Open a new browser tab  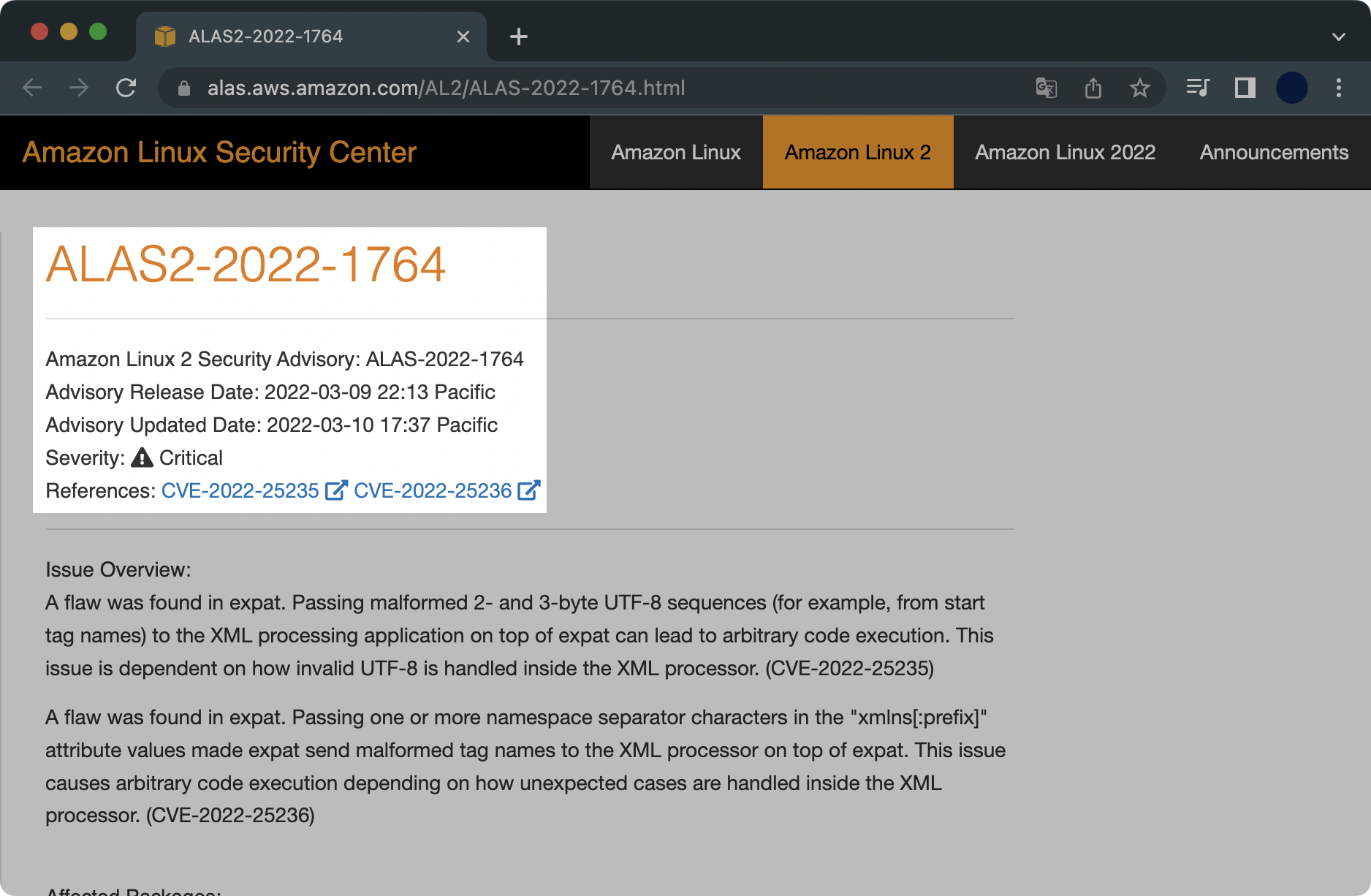point(518,37)
